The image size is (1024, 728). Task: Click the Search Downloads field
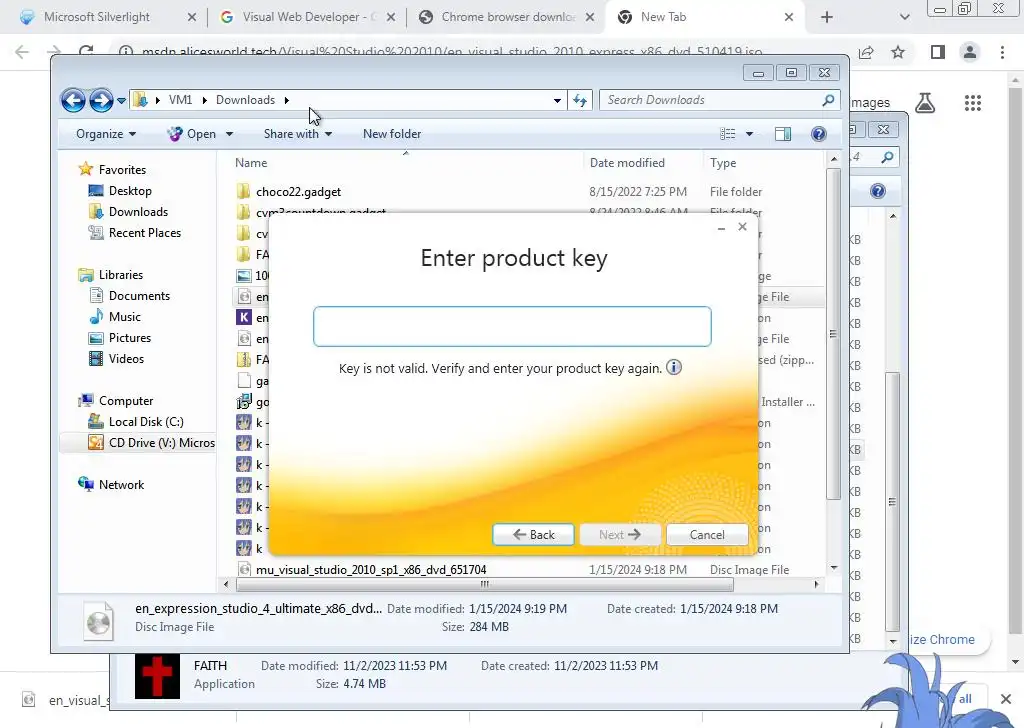711,100
